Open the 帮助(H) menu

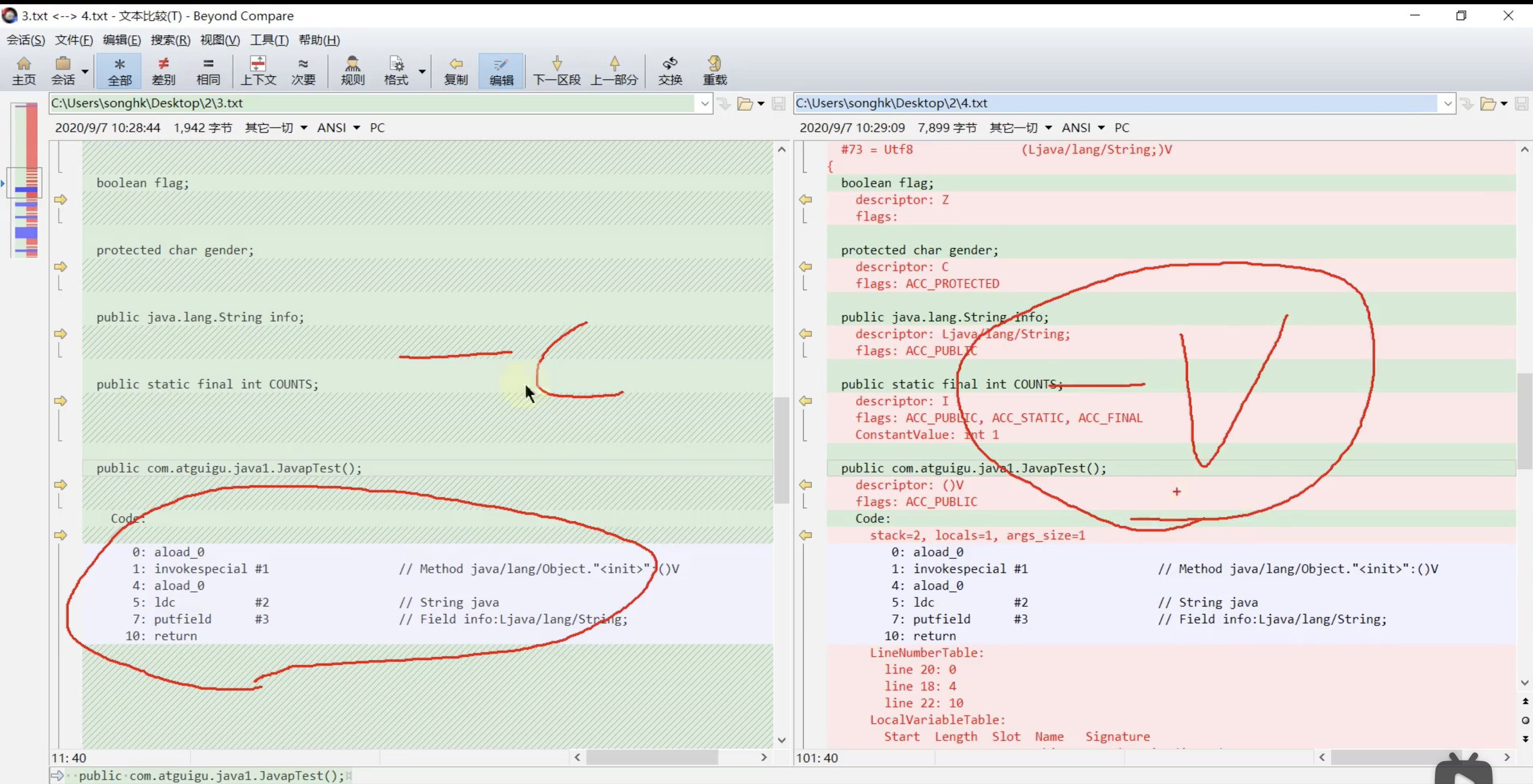[x=319, y=40]
